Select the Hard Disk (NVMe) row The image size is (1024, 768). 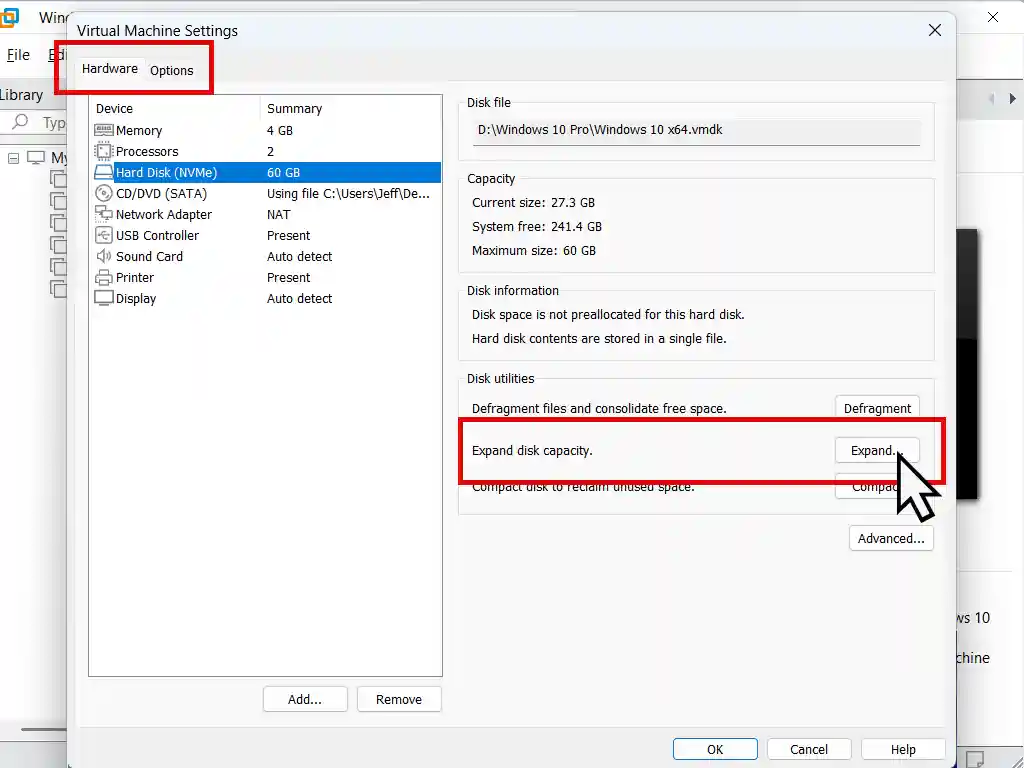click(265, 173)
